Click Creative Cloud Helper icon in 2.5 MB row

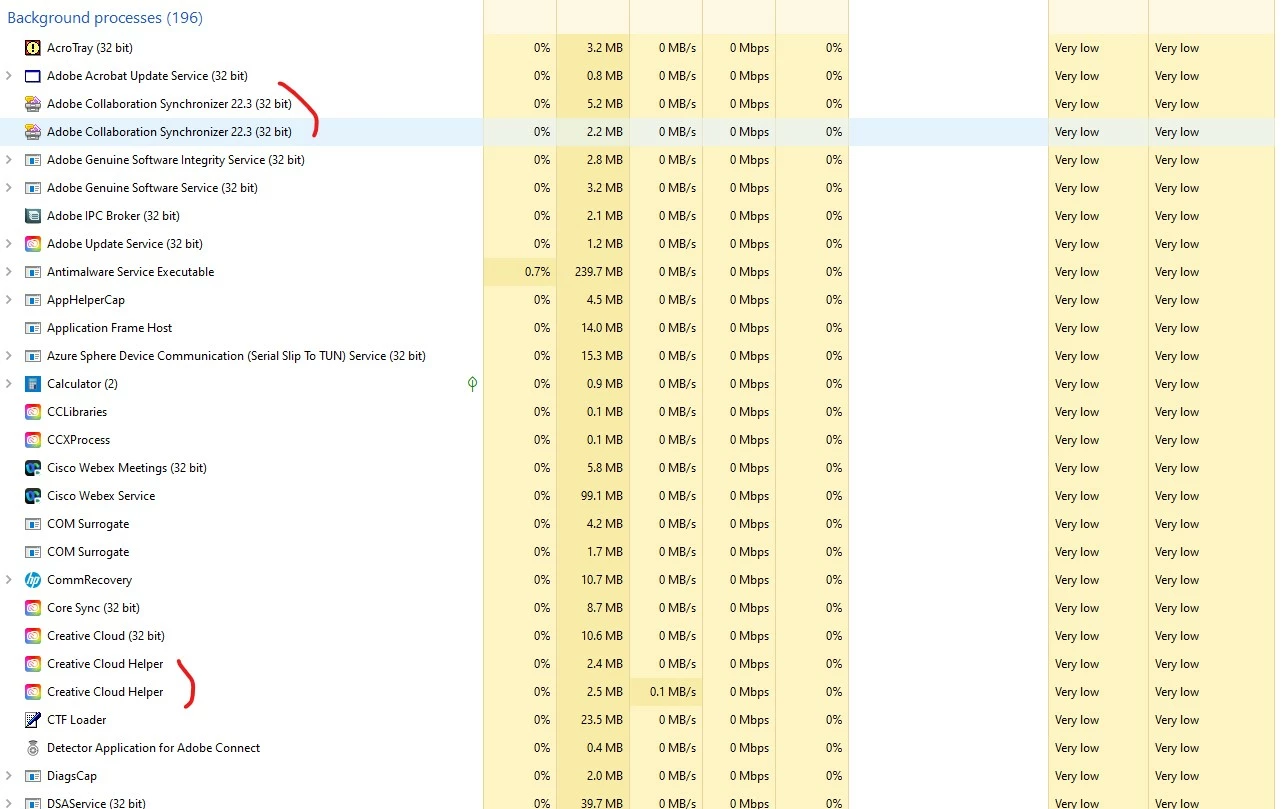(x=32, y=692)
